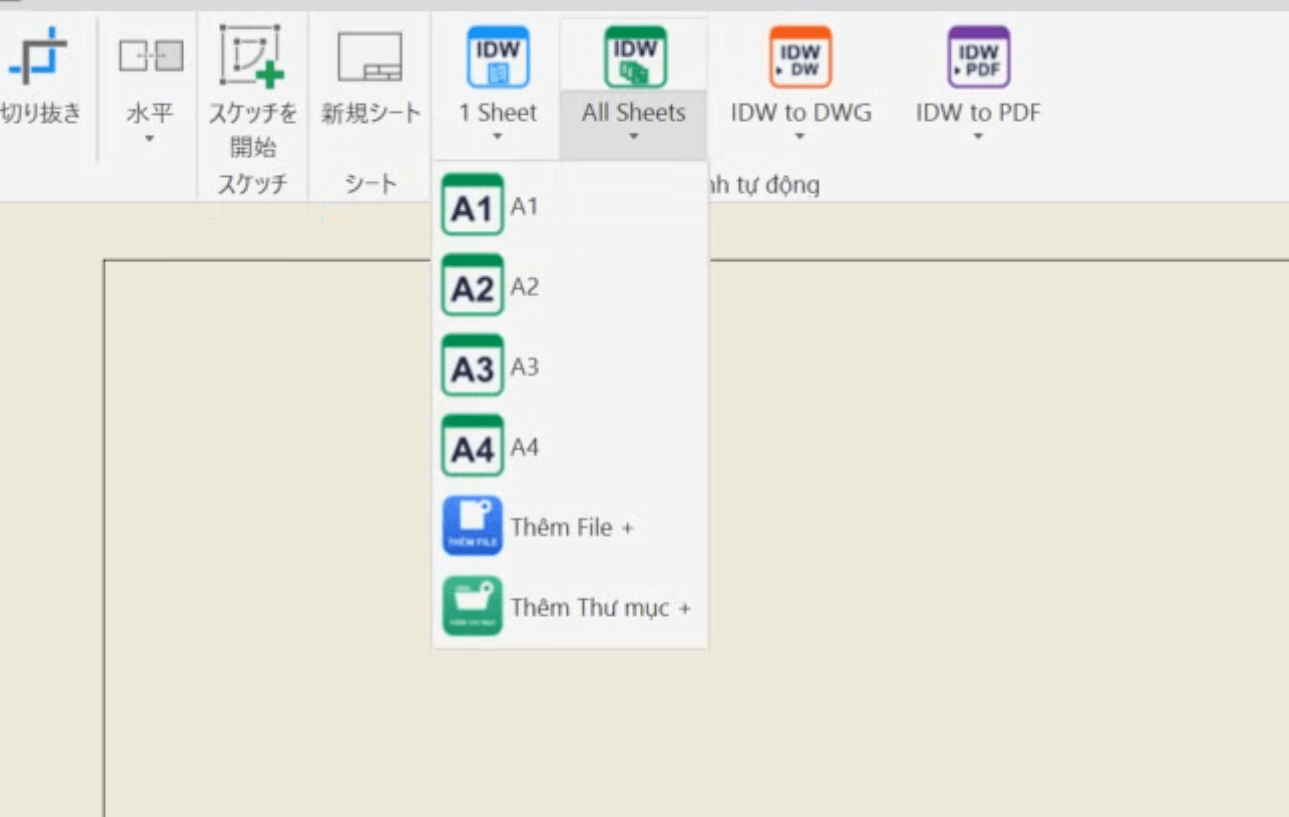Click the 'All Sheets' button label
Viewport: 1289px width, 817px height.
634,112
